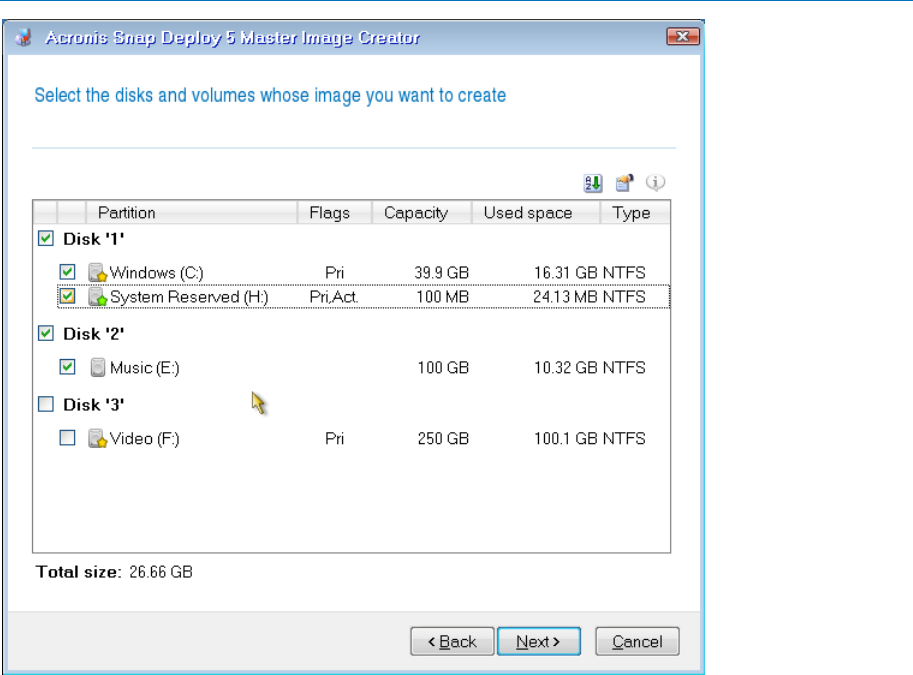This screenshot has height=675, width=913.
Task: Click the Total size 26.66 GB value
Action: (x=161, y=572)
